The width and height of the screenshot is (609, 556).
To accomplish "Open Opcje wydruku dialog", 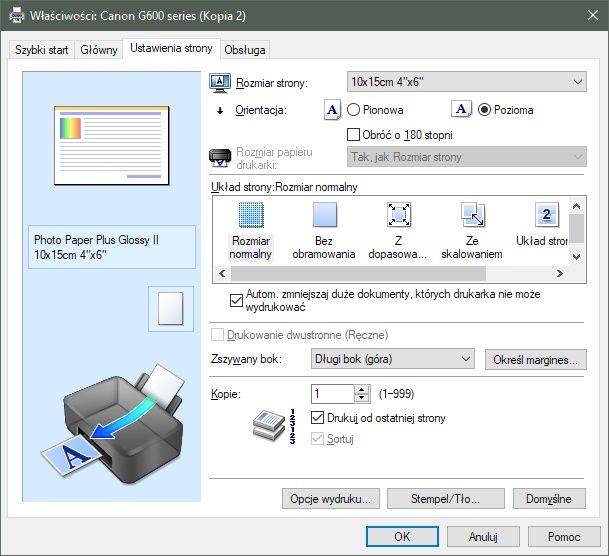I will pos(331,499).
